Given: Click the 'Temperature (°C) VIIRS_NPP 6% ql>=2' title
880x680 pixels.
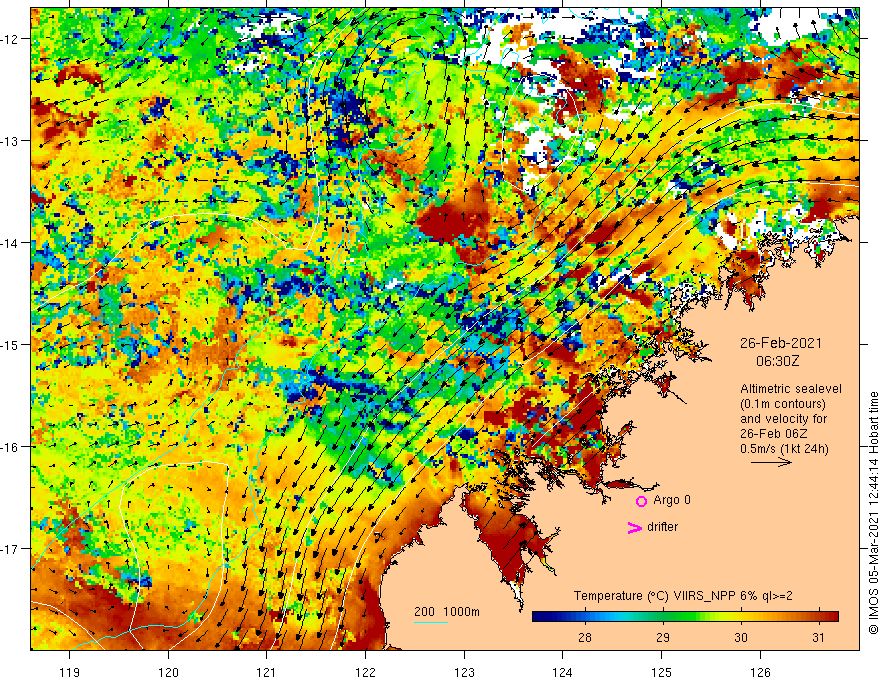Looking at the screenshot, I should point(683,596).
